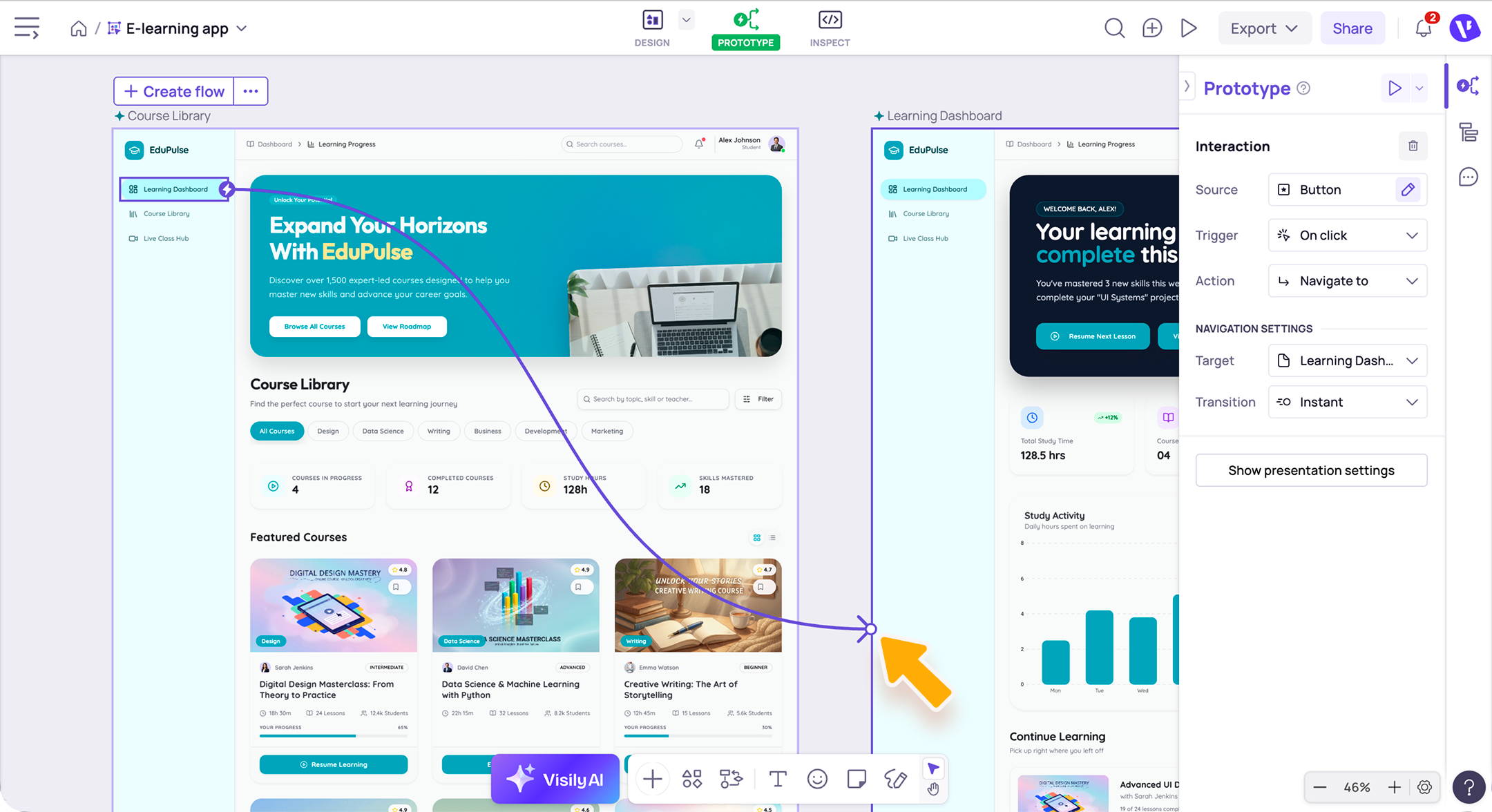
Task: Switch to the Prototype mode tab
Action: [x=745, y=28]
